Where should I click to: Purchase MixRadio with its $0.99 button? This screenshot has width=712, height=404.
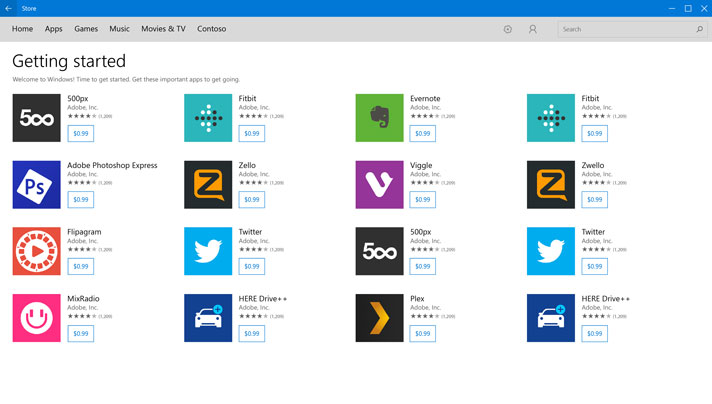(81, 334)
